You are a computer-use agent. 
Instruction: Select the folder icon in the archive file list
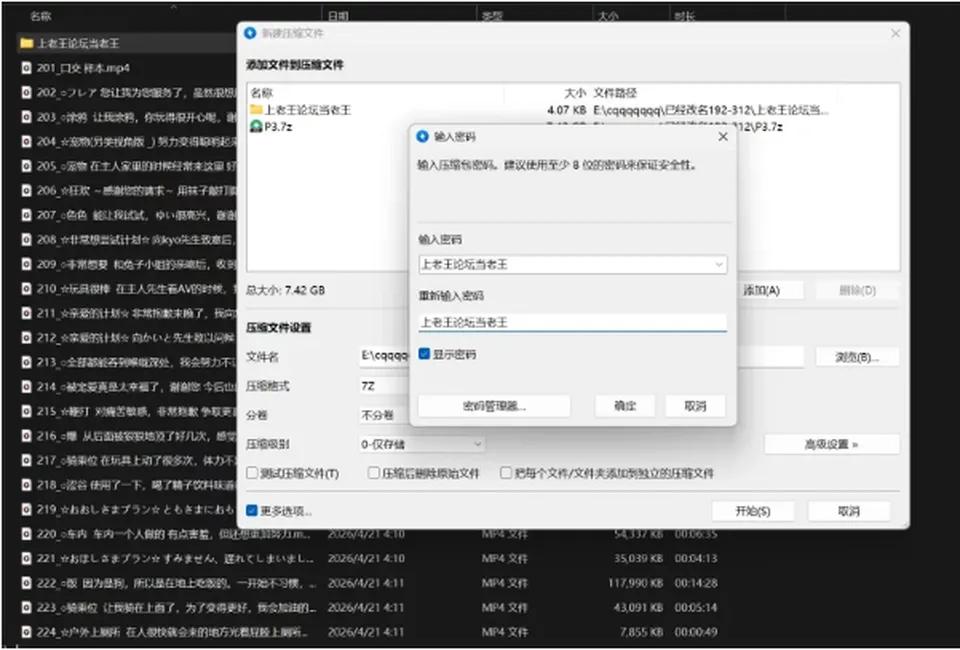coord(256,110)
